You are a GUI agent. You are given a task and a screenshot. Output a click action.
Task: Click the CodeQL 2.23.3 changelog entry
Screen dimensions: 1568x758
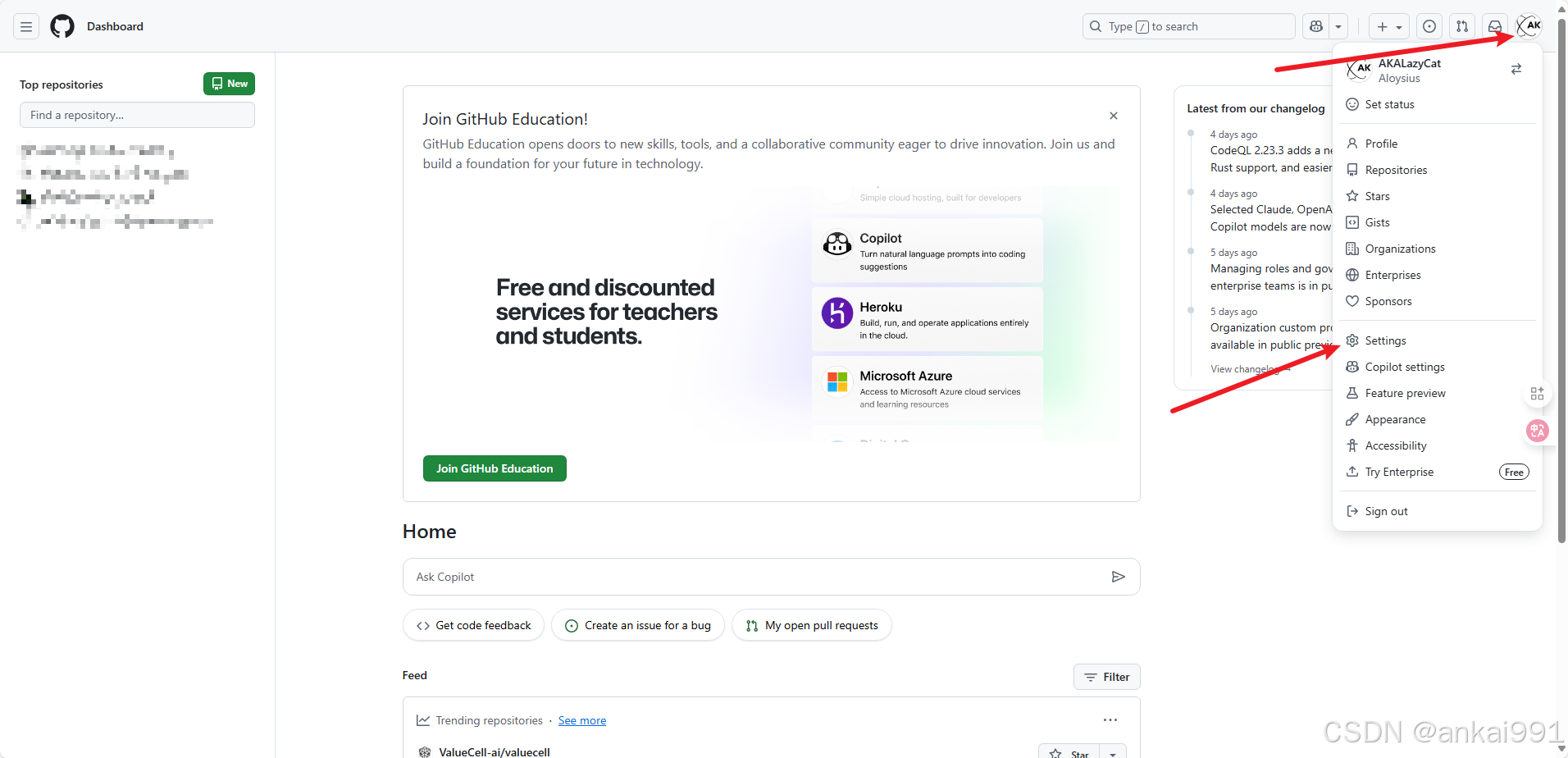pyautogui.click(x=1271, y=159)
